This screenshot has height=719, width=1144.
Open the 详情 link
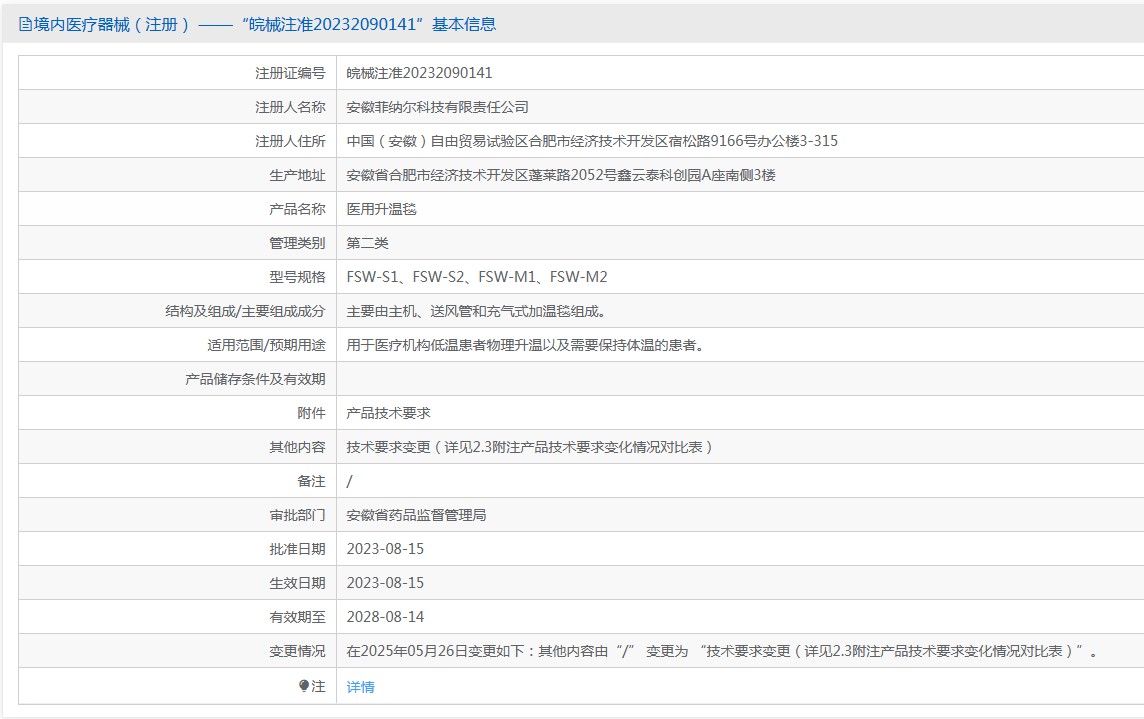pos(361,687)
